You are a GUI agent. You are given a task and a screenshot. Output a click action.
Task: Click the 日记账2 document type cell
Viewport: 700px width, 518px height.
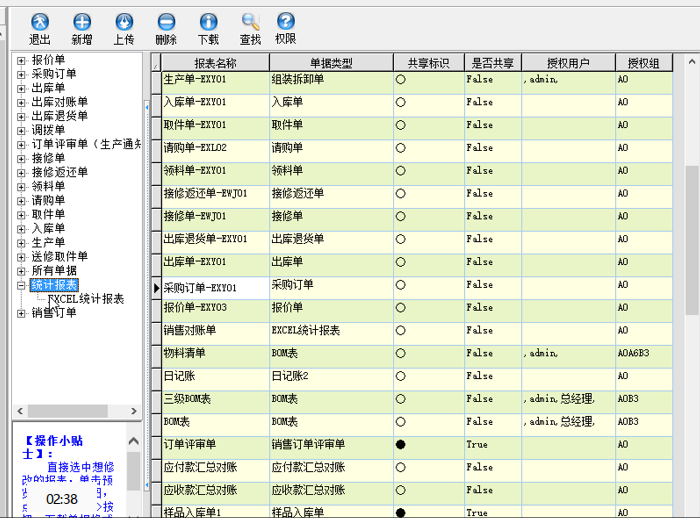331,380
